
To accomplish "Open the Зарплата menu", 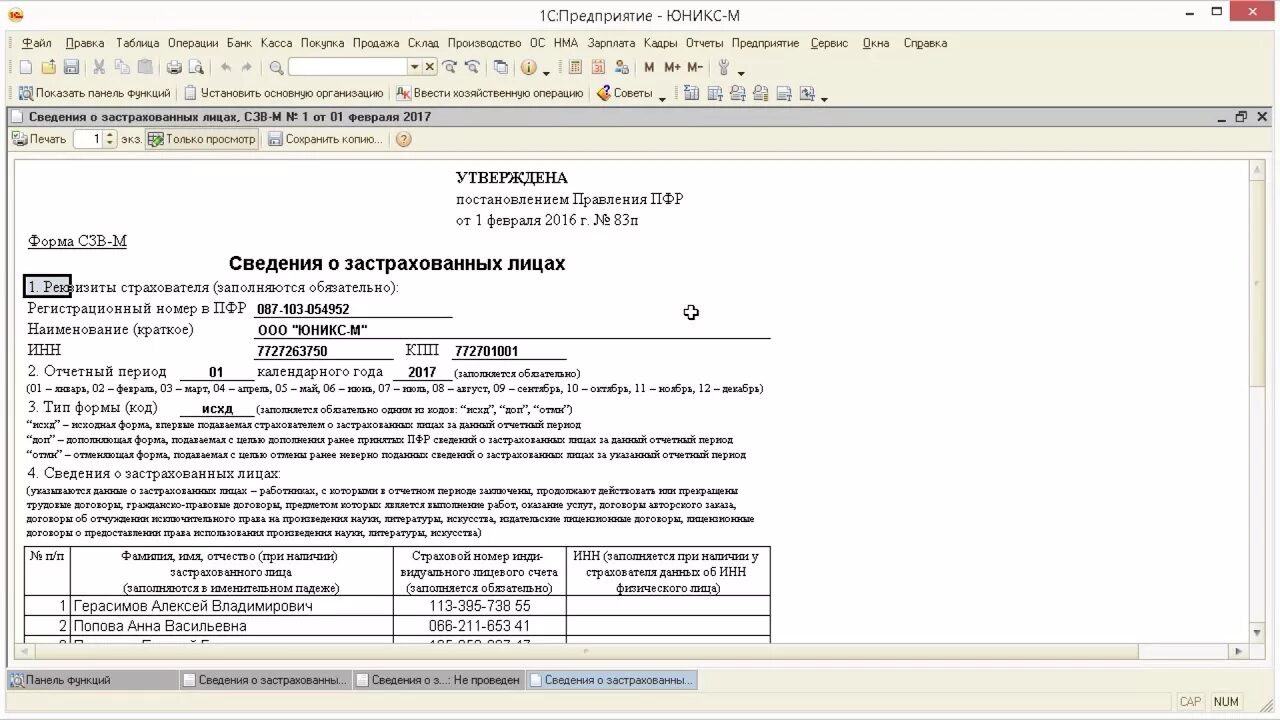I will click(611, 43).
